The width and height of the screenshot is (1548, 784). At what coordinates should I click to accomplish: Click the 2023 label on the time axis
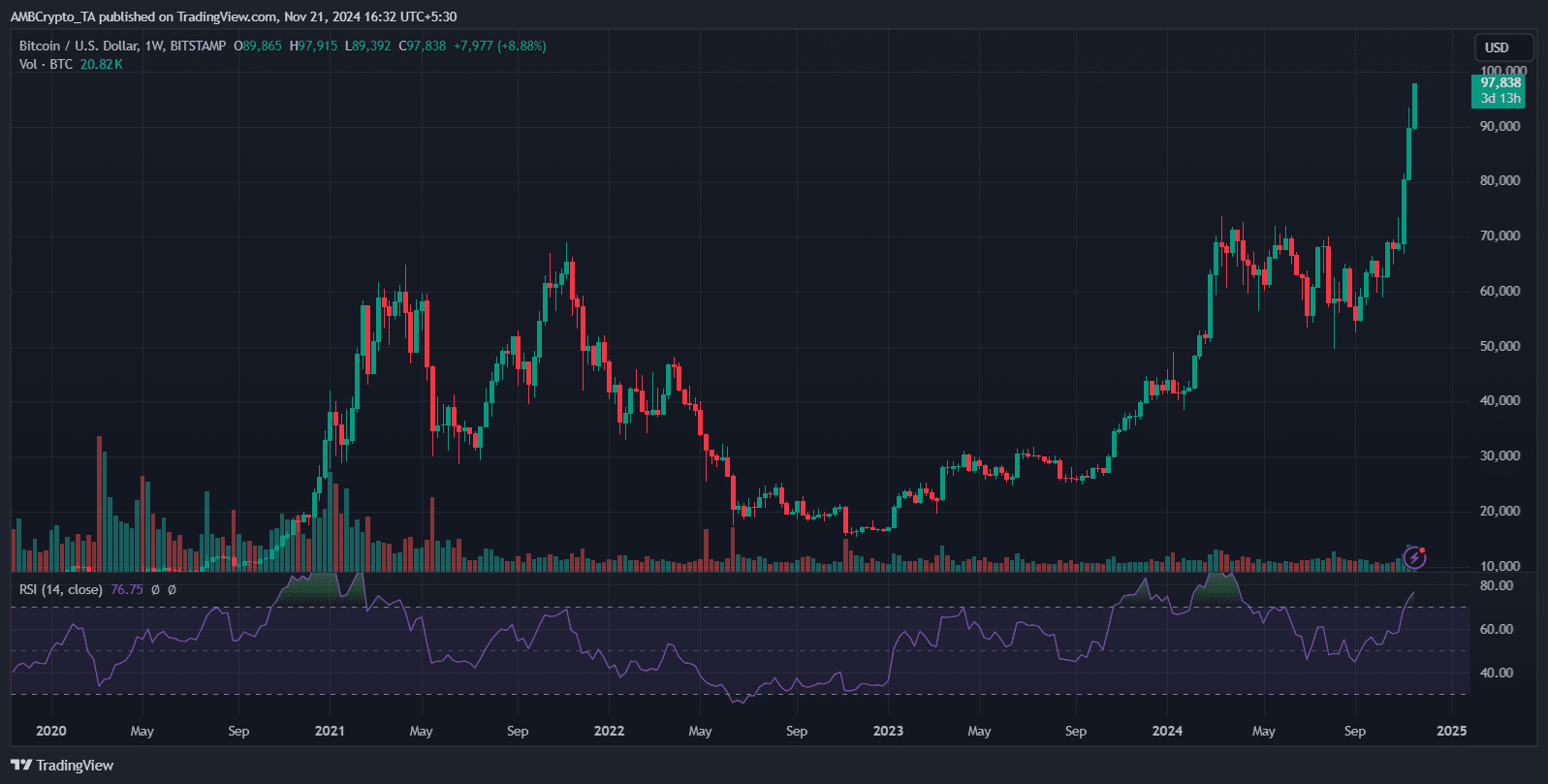(x=888, y=731)
